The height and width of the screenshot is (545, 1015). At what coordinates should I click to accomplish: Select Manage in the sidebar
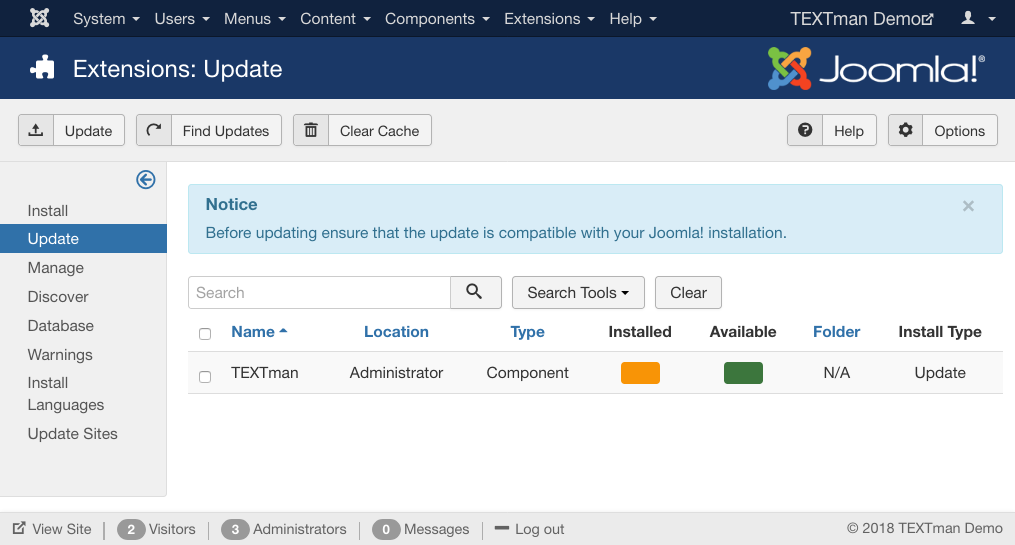tap(56, 267)
